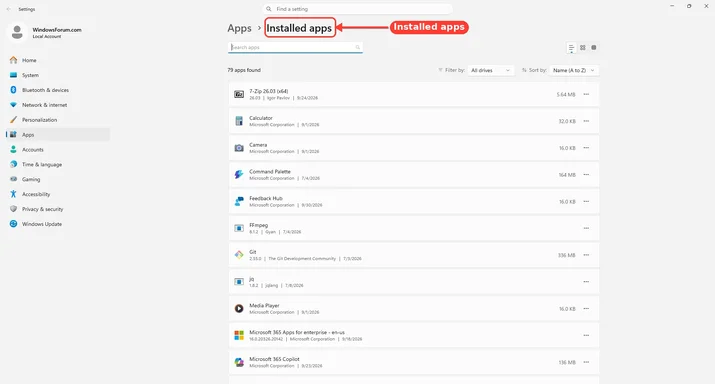Open more options for FFmpeg
The width and height of the screenshot is (715, 384).
pos(586,228)
